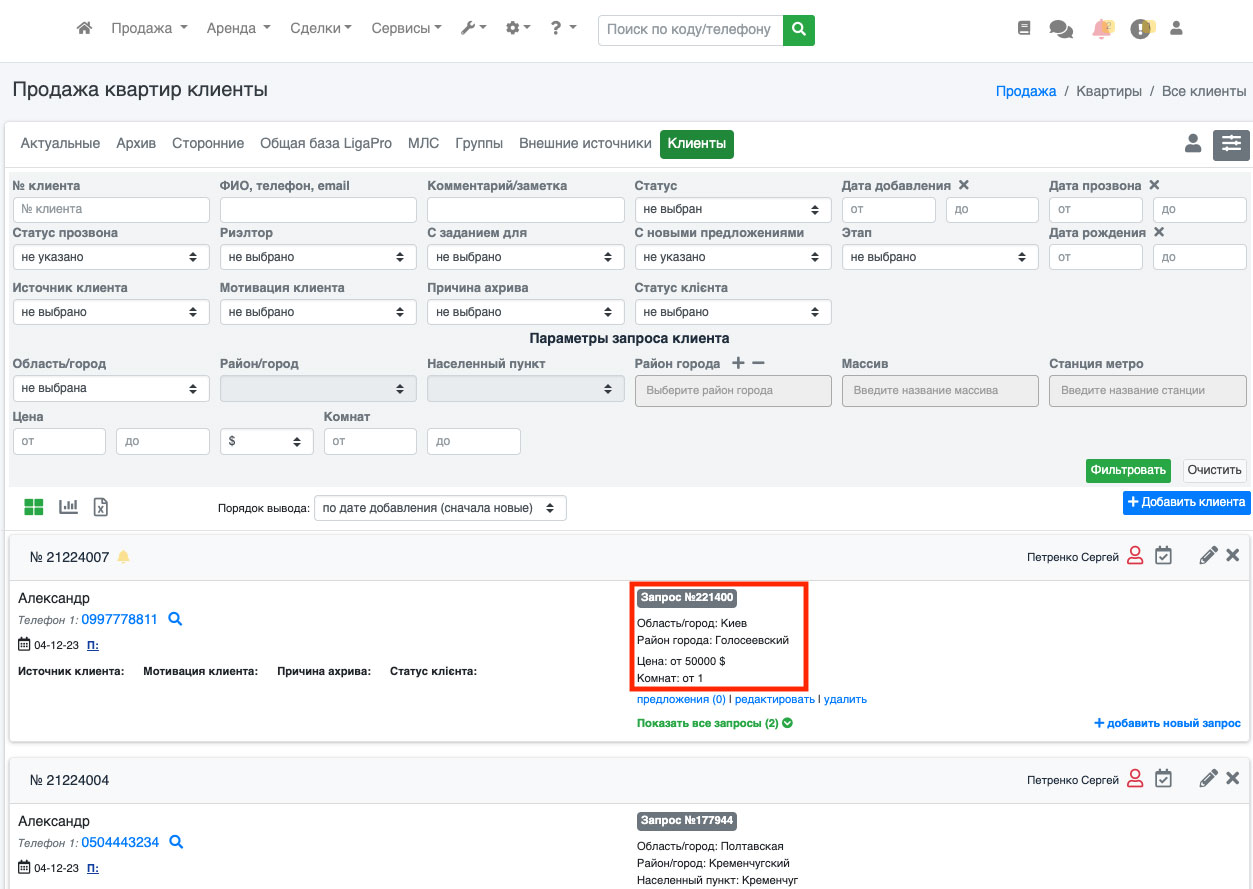
Task: Click the ФИО, телефон, email field
Action: pyautogui.click(x=318, y=210)
